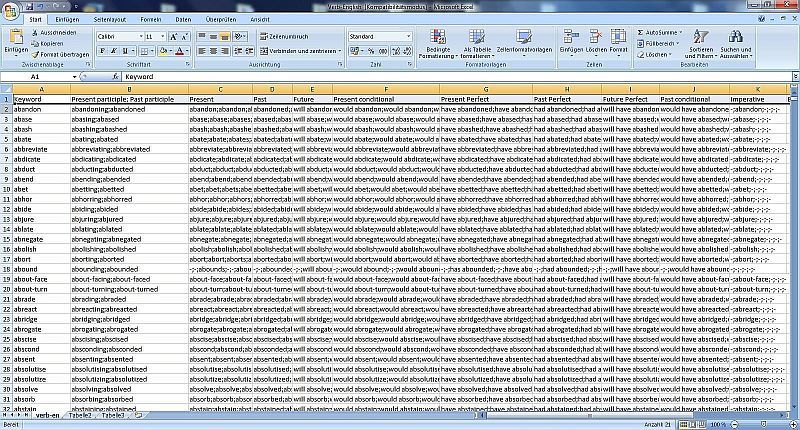Open the Tabelle3 sheet tab

(113, 416)
